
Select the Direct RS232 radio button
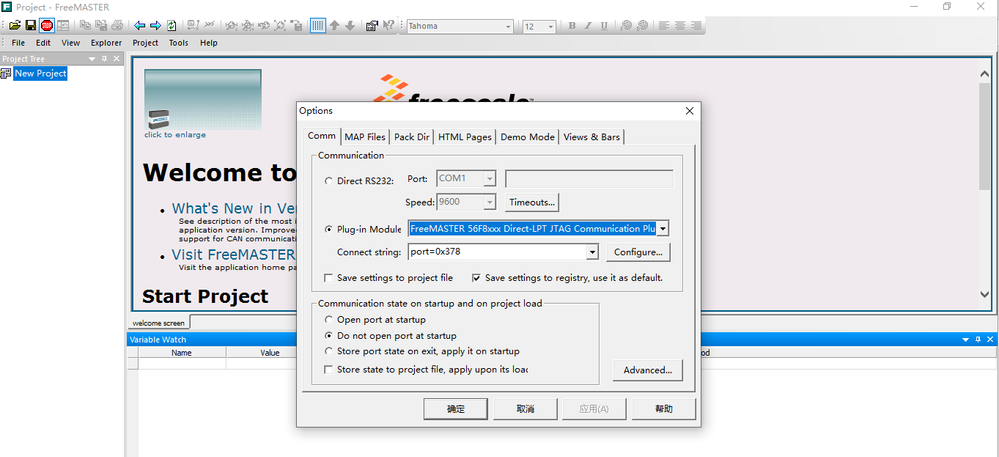[x=328, y=181]
